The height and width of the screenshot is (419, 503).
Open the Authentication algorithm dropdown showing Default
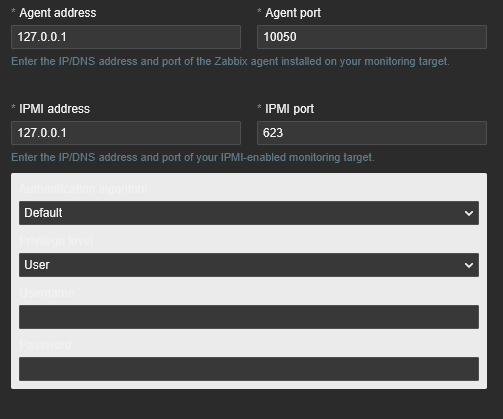[x=249, y=213]
